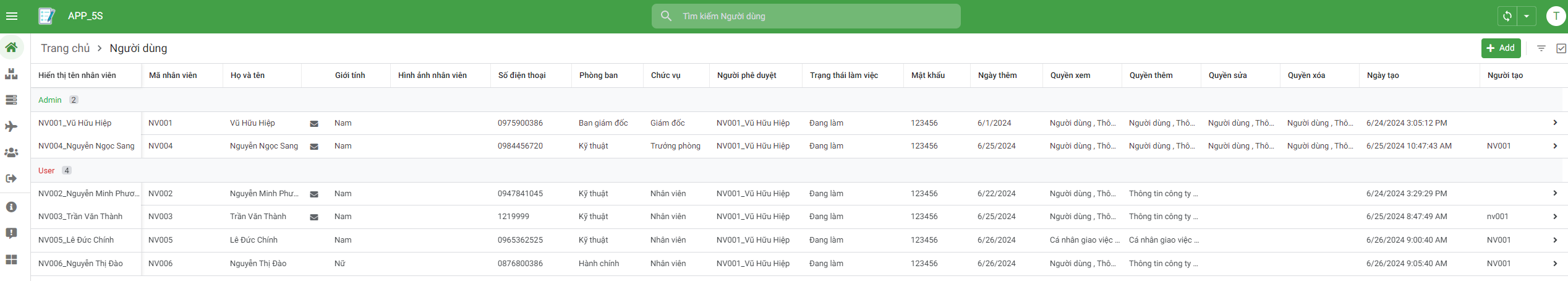Open the info circle sidebar icon
1568x281 pixels.
(x=11, y=207)
